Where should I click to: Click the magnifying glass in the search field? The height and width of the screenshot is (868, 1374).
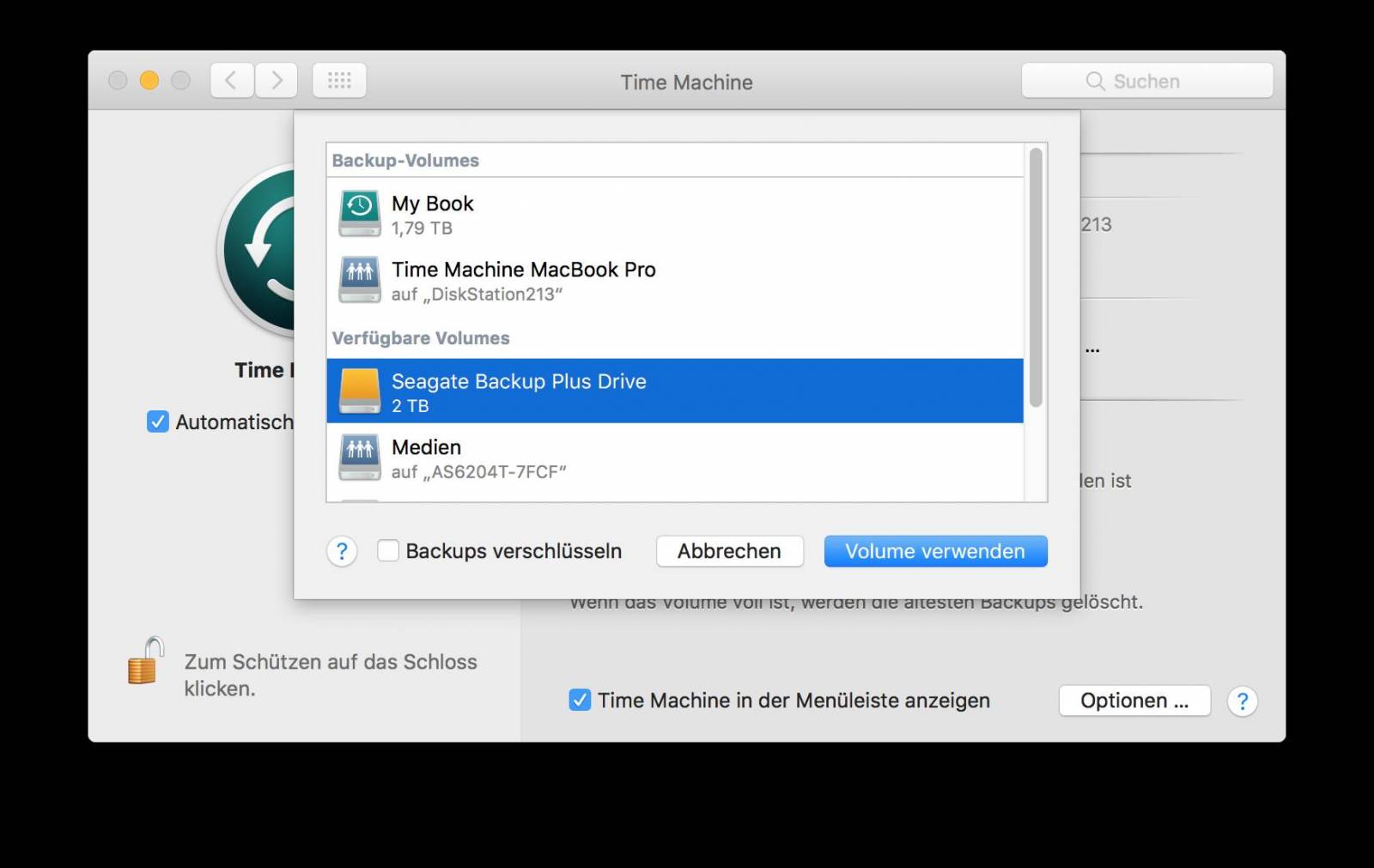[1095, 82]
